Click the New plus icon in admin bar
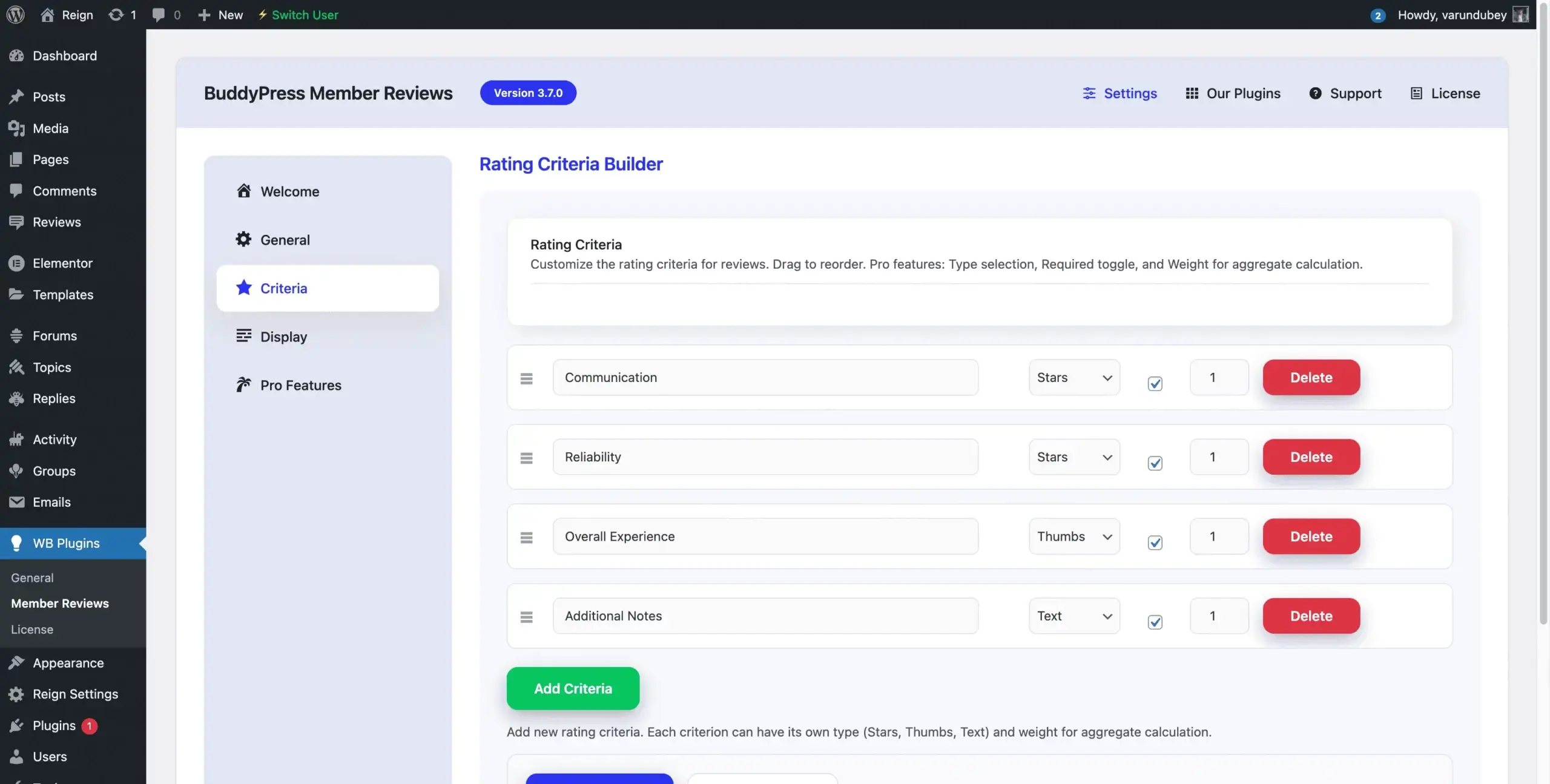1550x784 pixels. [x=204, y=15]
